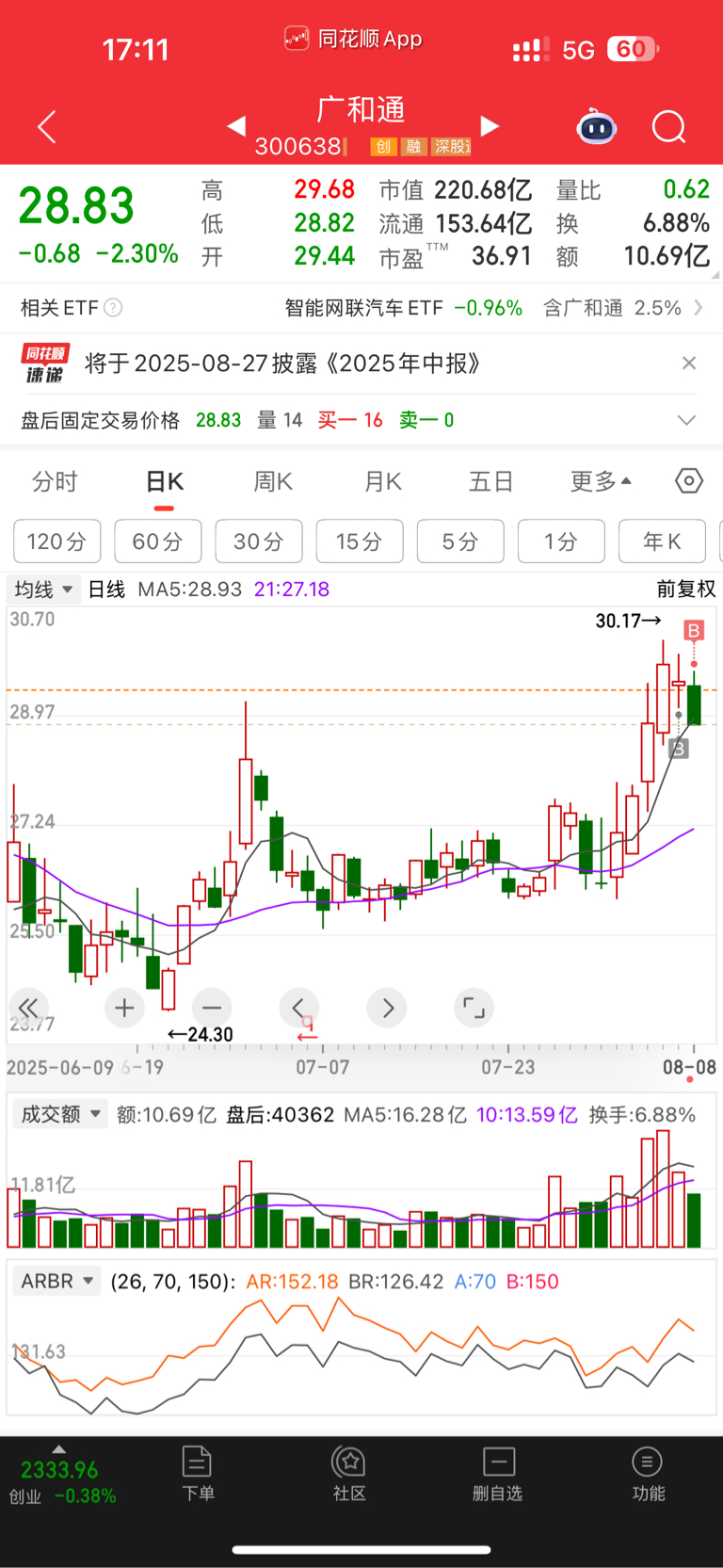
Task: Tap the 含广和通 2.5% text
Action: coord(612,308)
